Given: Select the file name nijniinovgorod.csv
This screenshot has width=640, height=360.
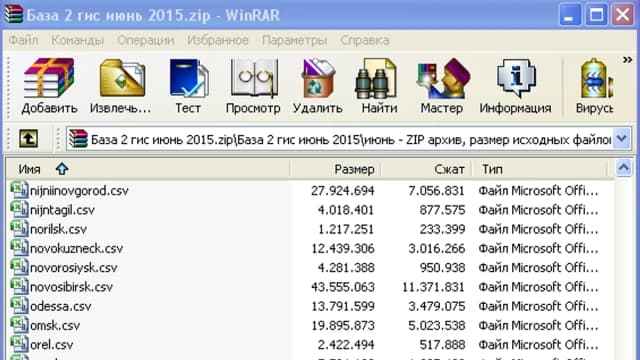Looking at the screenshot, I should [x=79, y=191].
